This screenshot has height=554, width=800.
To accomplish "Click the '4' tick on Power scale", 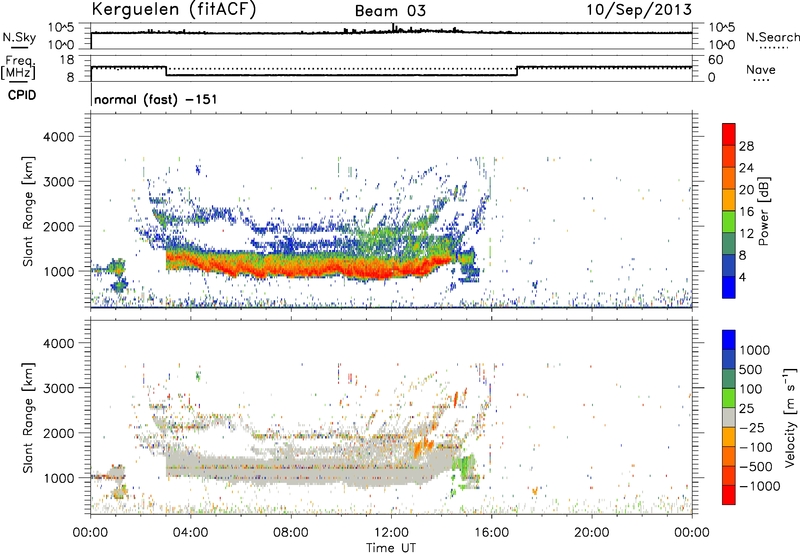I will (743, 277).
